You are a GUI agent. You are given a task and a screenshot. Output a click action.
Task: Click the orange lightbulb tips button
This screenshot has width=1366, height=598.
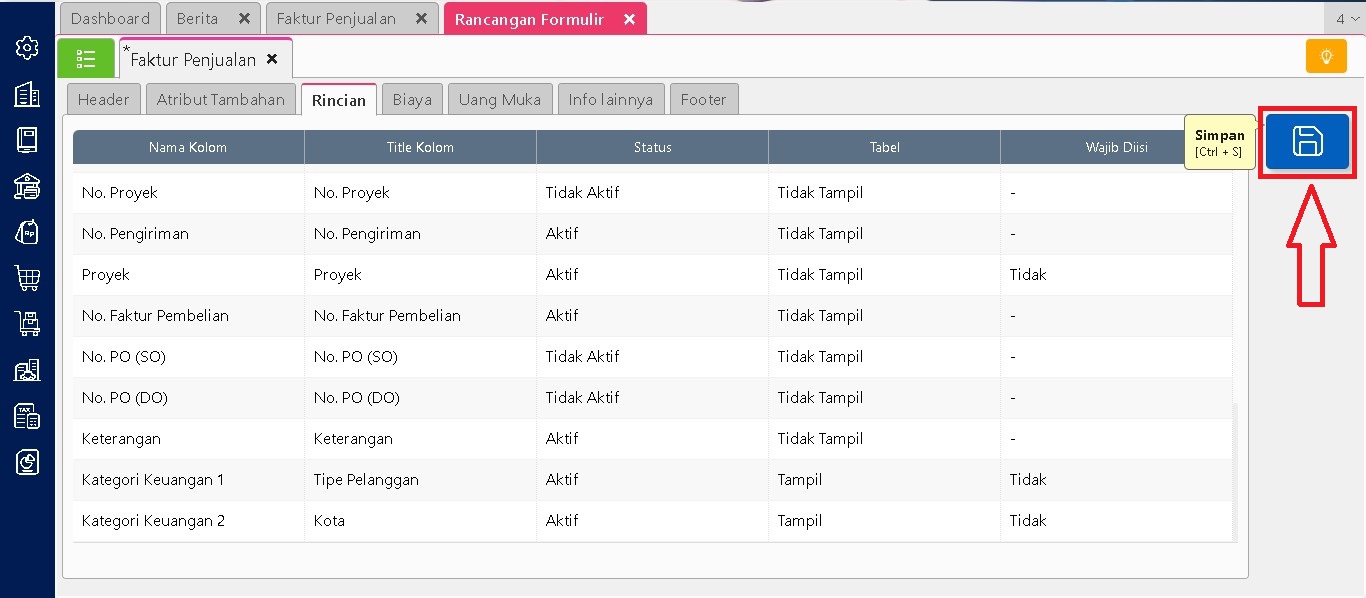[1326, 57]
